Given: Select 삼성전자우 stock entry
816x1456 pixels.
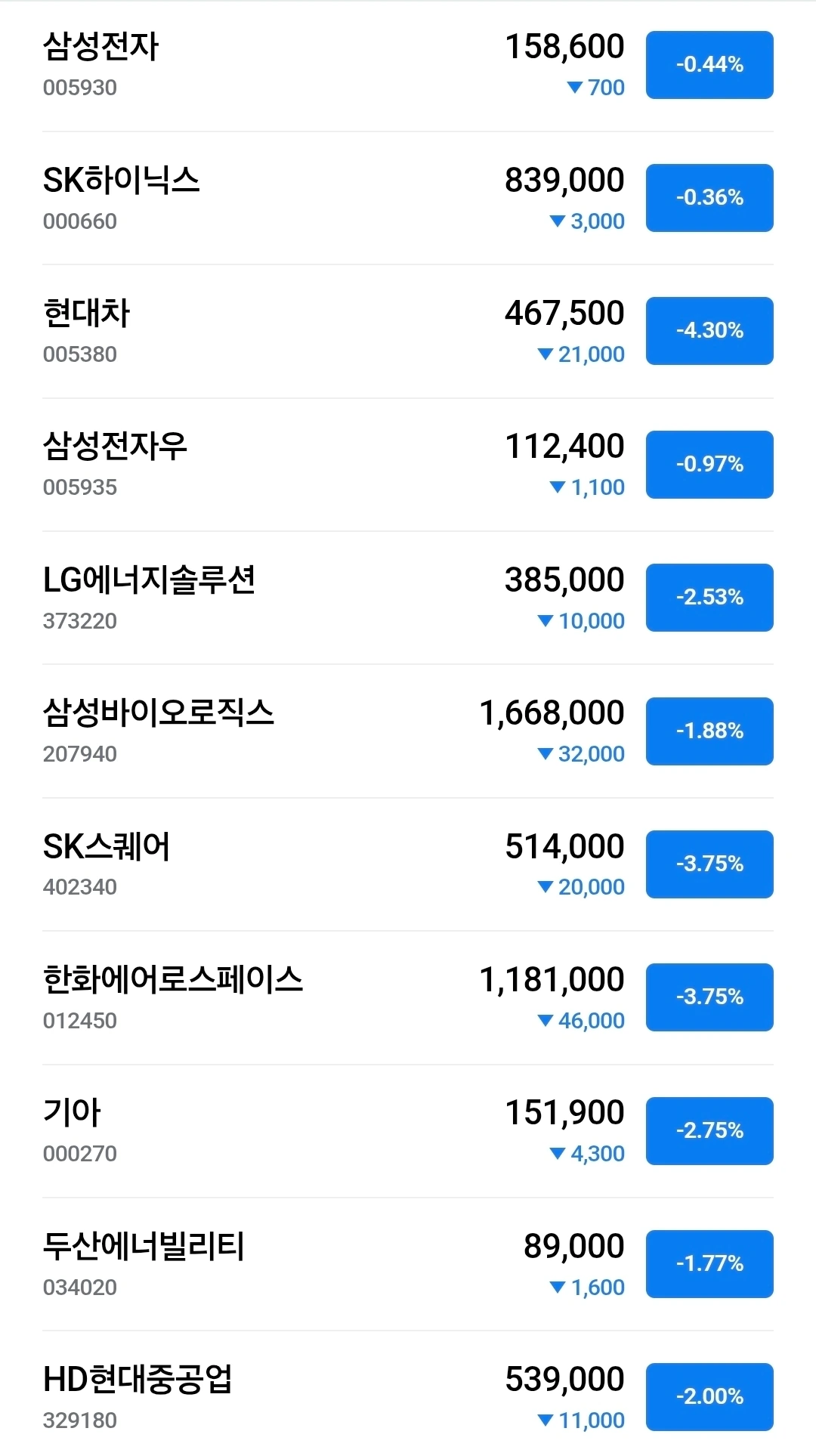Looking at the screenshot, I should (114, 447).
